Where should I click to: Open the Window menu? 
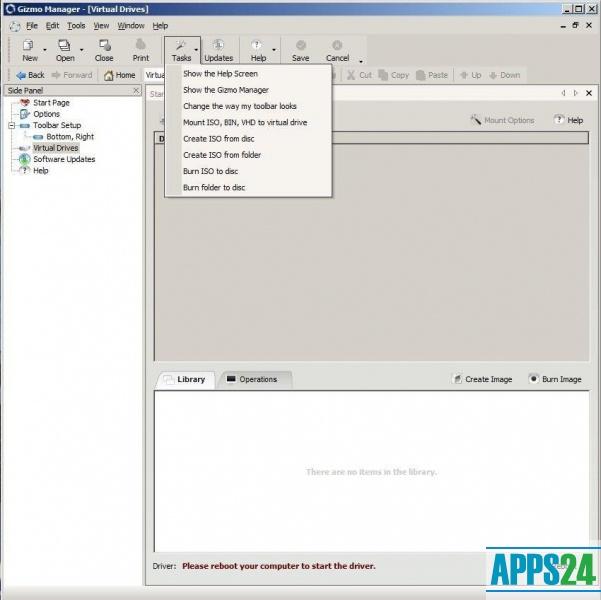[x=131, y=26]
